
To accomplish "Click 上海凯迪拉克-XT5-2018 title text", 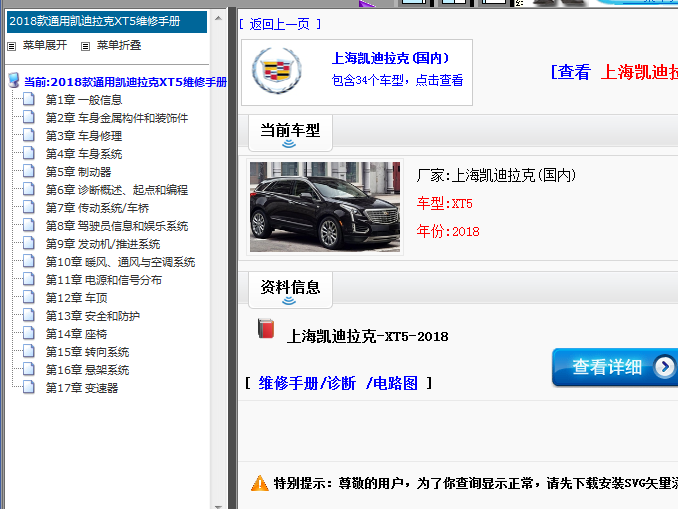I will point(368,336).
